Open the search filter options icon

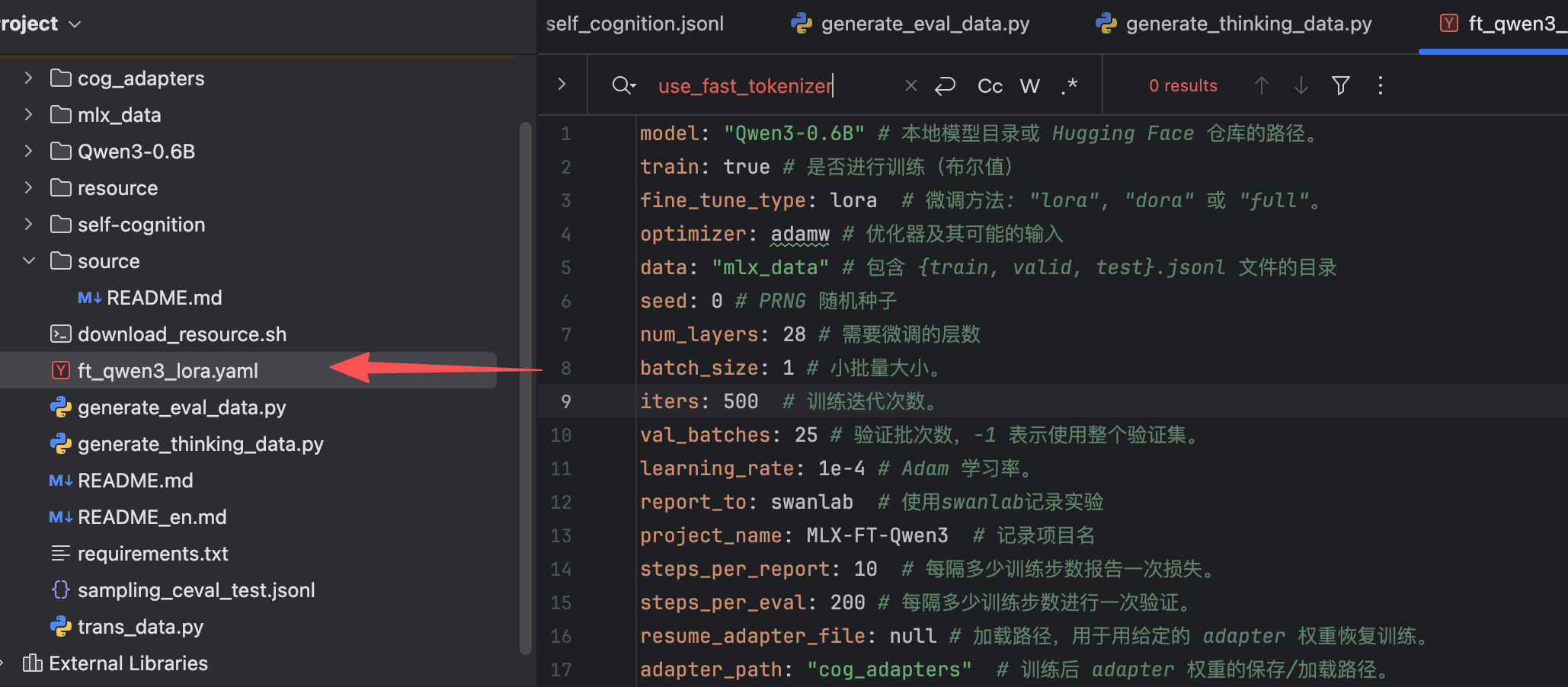pos(1340,85)
